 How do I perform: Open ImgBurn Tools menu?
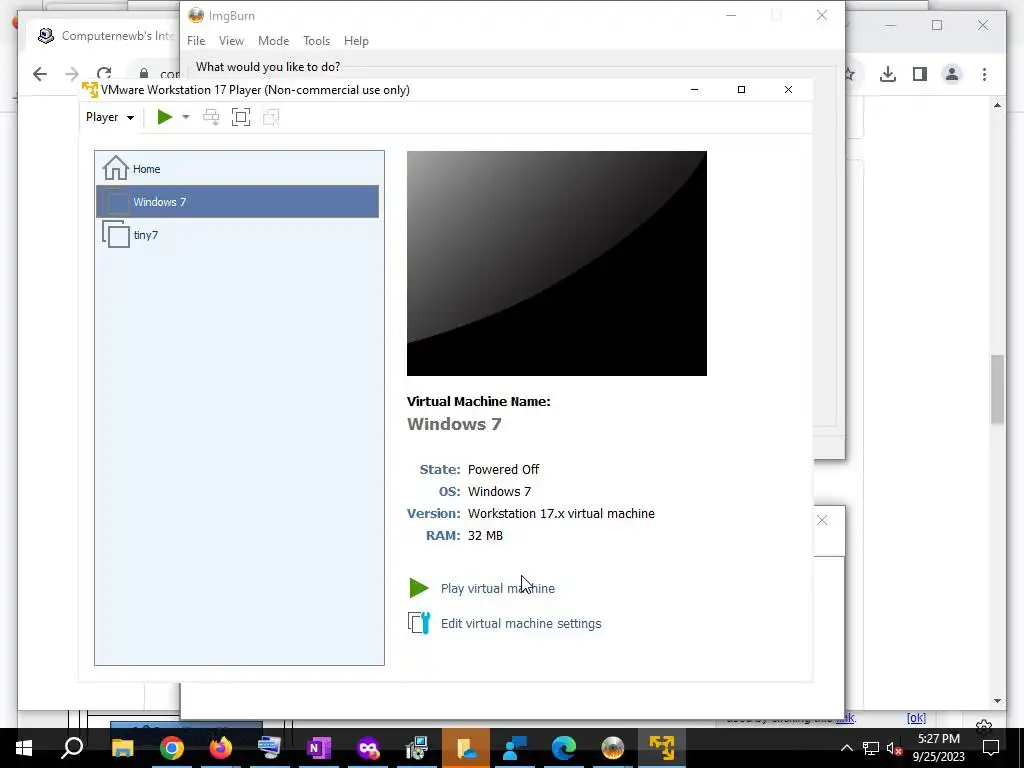tap(317, 40)
